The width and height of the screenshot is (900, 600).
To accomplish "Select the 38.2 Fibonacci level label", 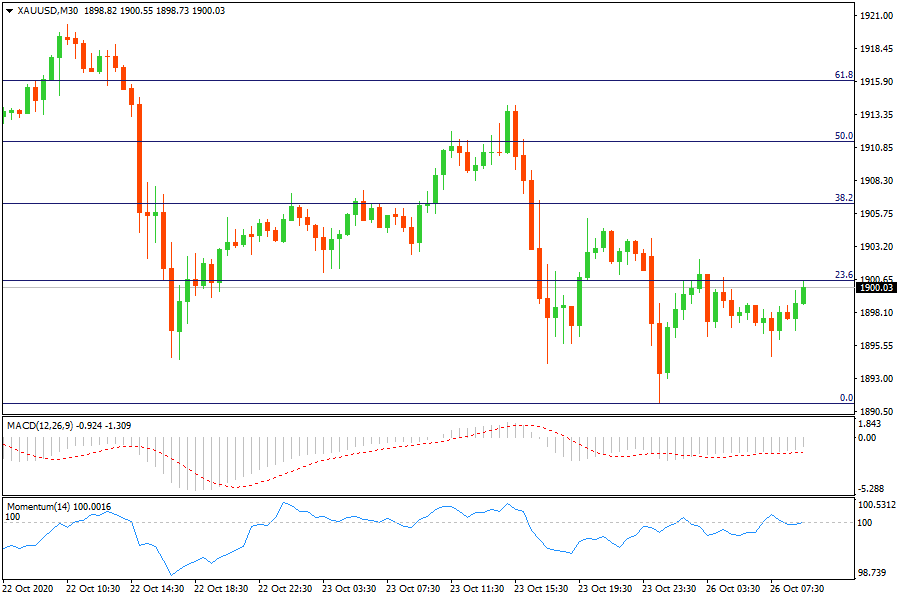I will tap(843, 198).
